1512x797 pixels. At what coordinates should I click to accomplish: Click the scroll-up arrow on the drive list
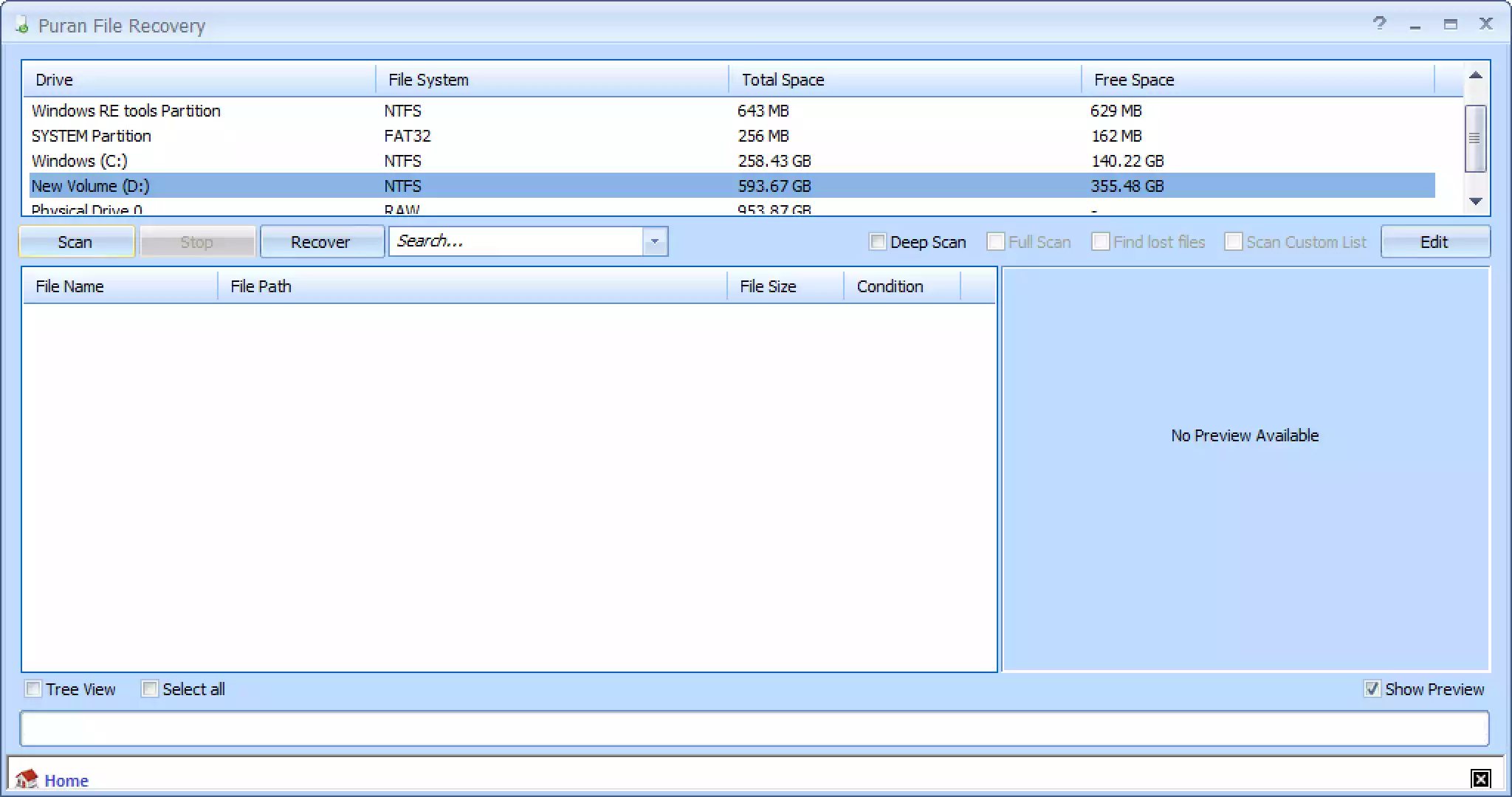tap(1475, 74)
